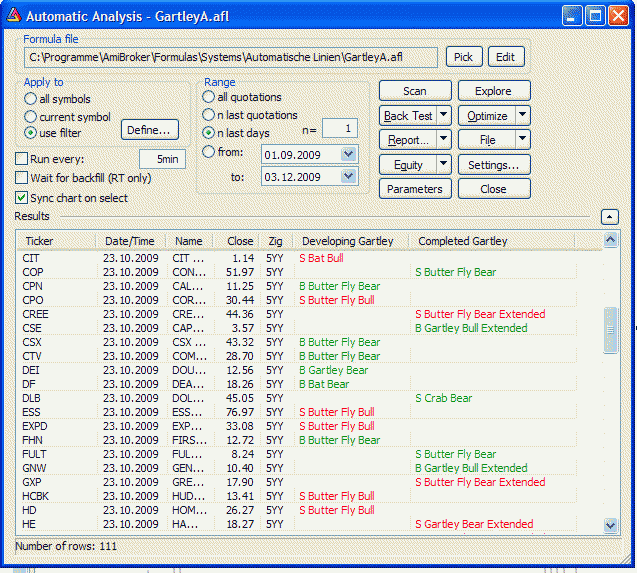The width and height of the screenshot is (637, 573).
Task: Click the Explore button
Action: [492, 91]
